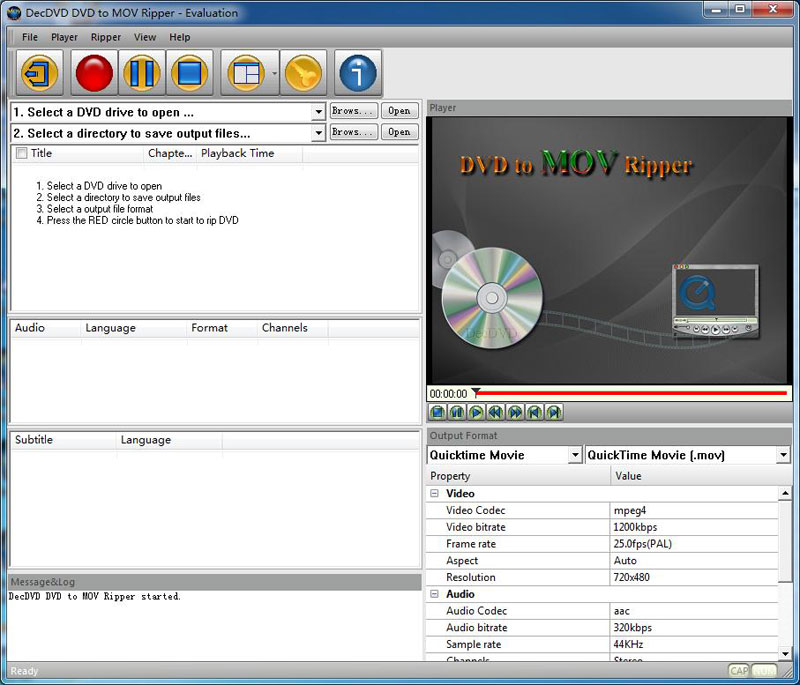Open the blue info About icon

pos(358,73)
